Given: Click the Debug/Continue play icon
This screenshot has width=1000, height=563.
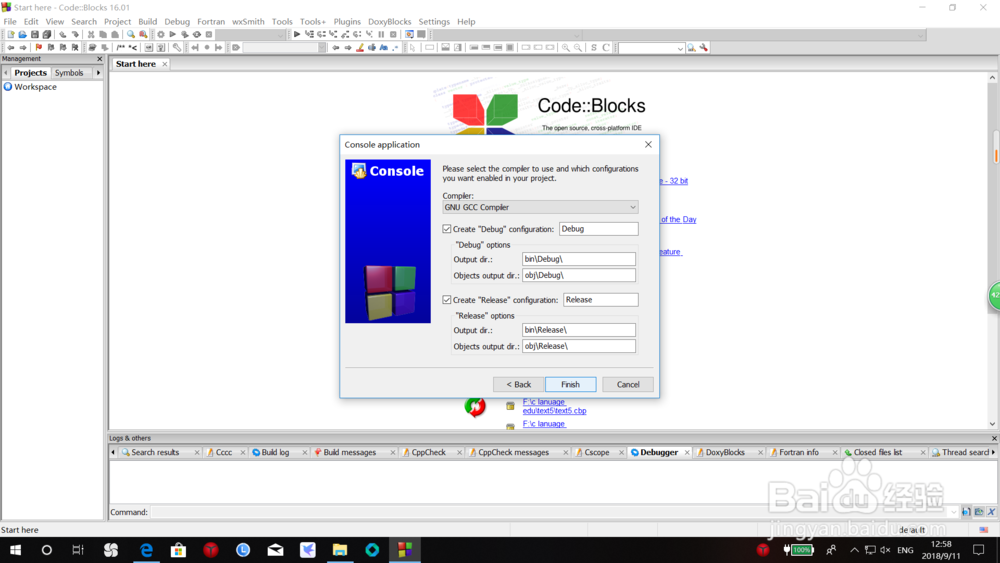Looking at the screenshot, I should coord(297,34).
